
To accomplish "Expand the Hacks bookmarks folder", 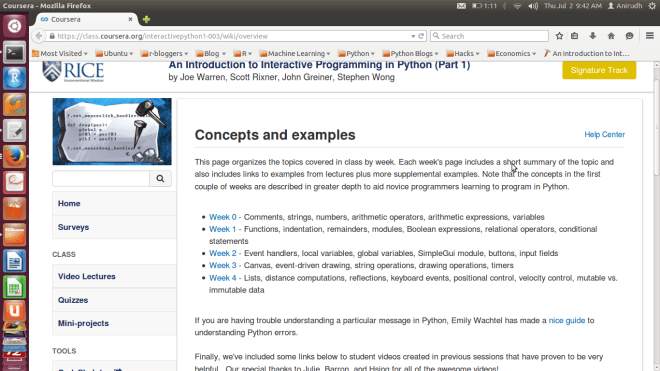I will click(x=463, y=53).
